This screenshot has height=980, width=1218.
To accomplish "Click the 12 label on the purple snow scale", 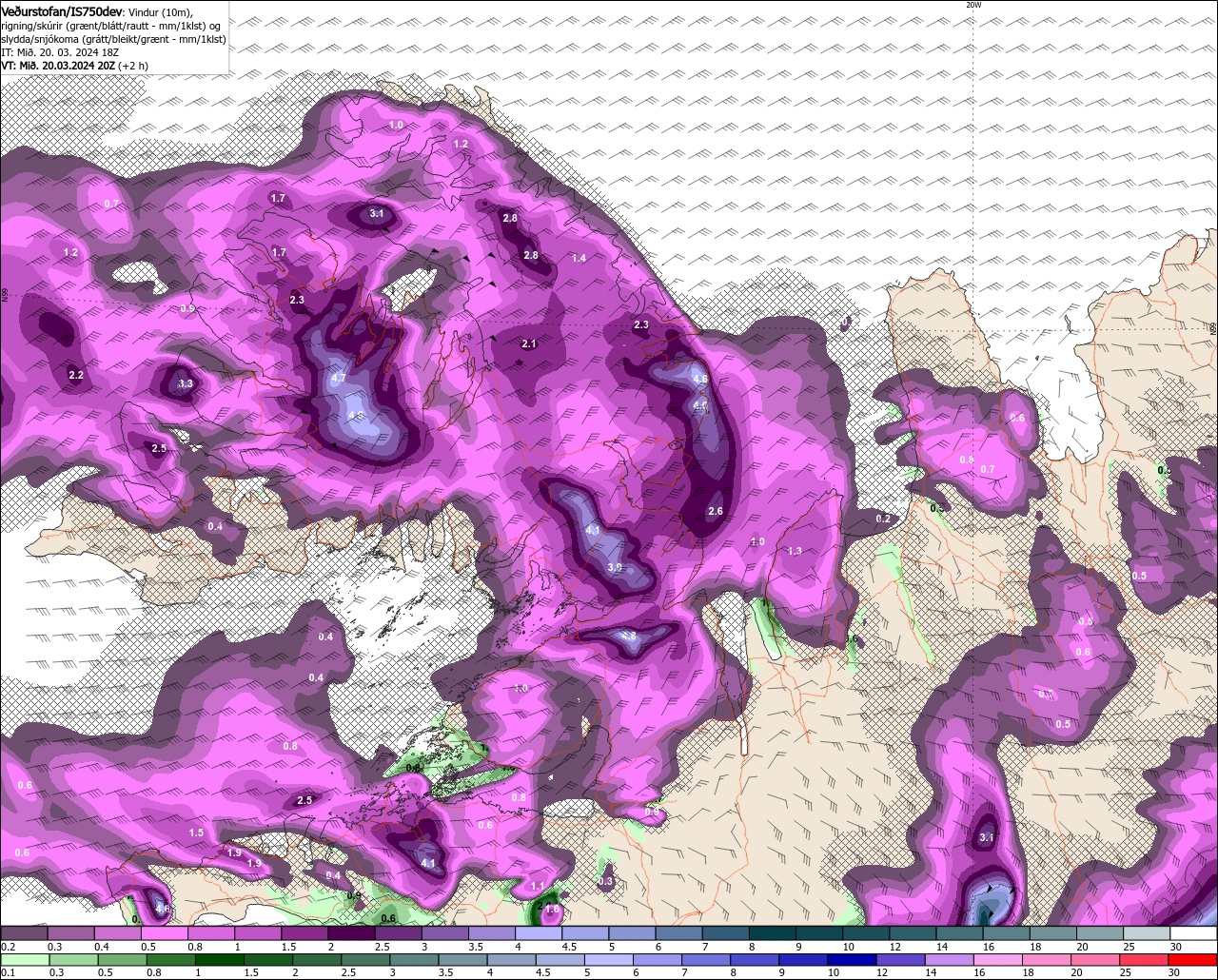I will tap(895, 947).
